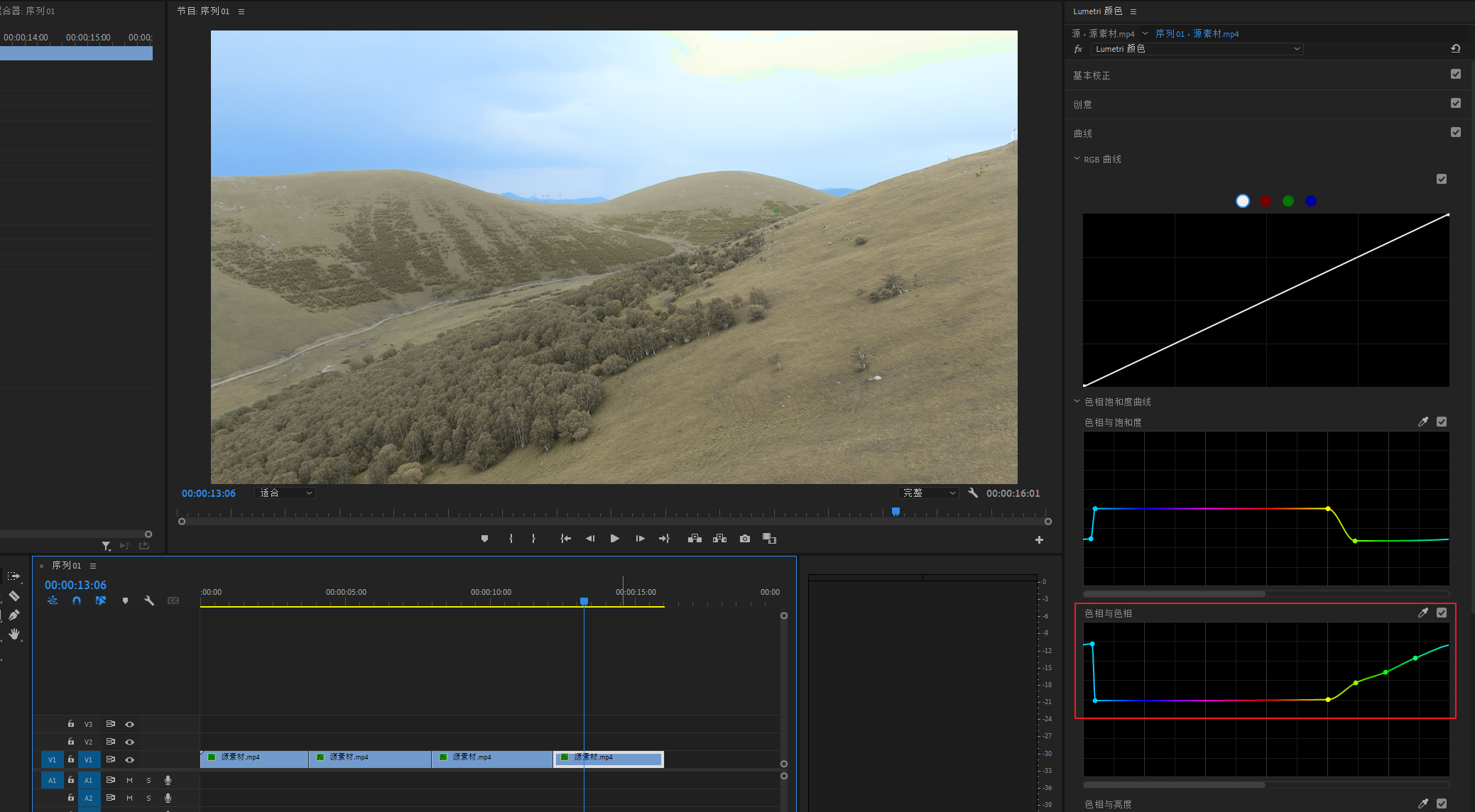1475x812 pixels.
Task: Click the Add Marker icon in program monitor
Action: pyautogui.click(x=484, y=539)
